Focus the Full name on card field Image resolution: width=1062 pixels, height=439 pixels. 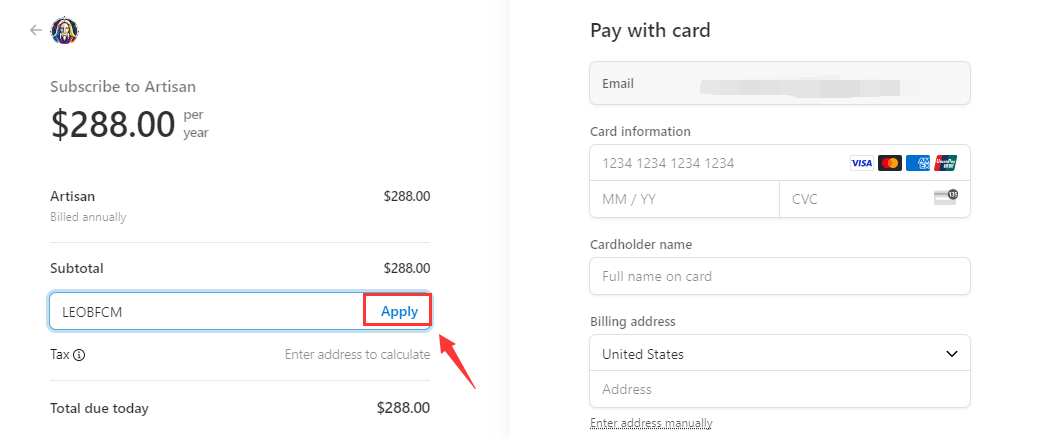780,276
